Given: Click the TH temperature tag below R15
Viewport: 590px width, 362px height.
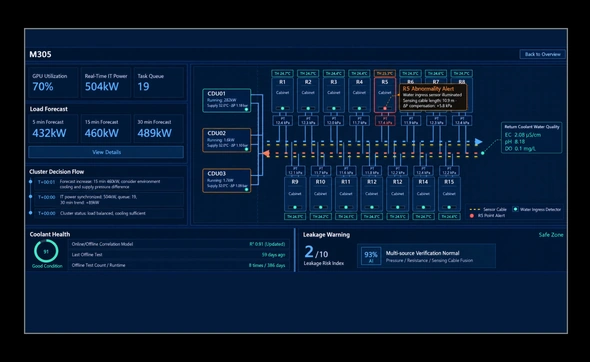Looking at the screenshot, I should (449, 216).
